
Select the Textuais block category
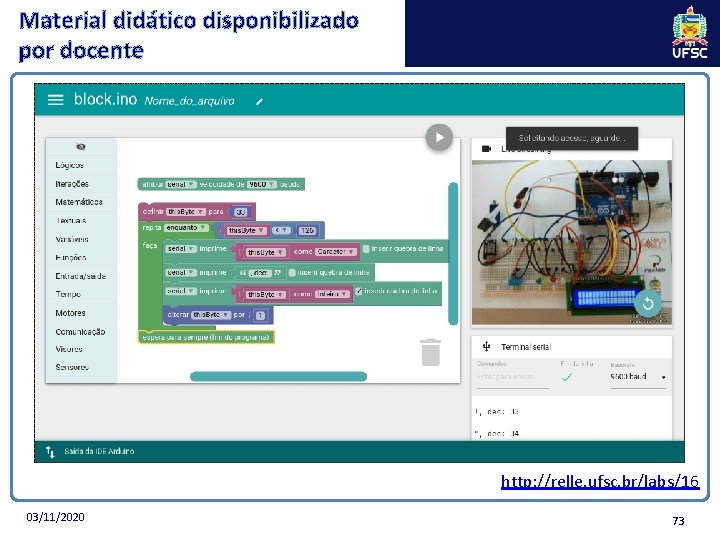pyautogui.click(x=71, y=221)
